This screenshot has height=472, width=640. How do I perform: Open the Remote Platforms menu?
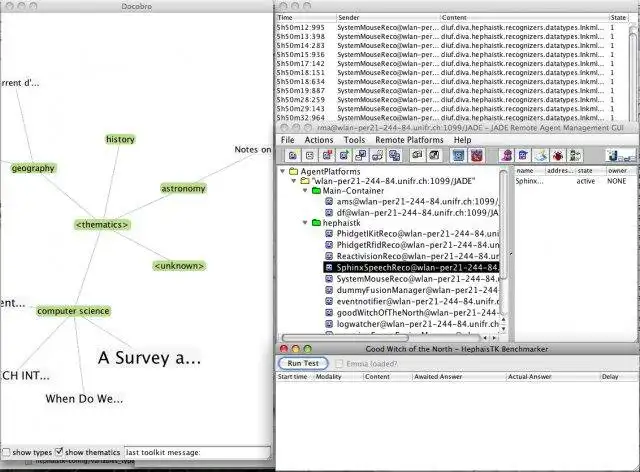[x=409, y=140]
